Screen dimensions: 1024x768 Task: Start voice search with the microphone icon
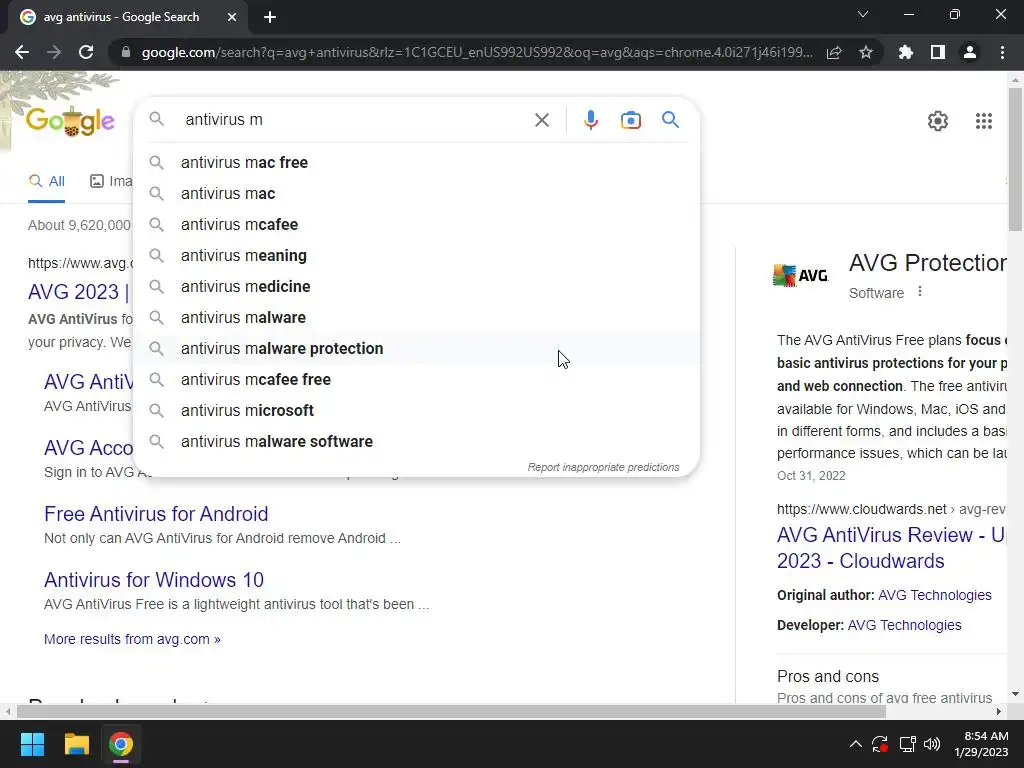[x=590, y=120]
